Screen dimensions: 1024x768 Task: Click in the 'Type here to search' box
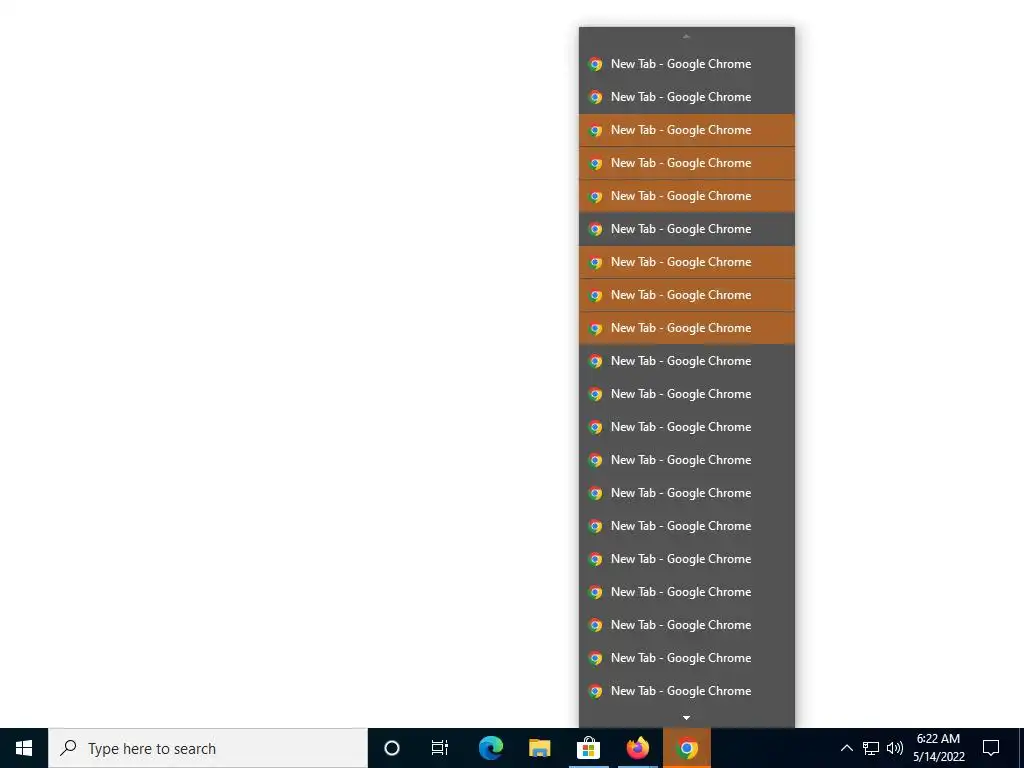point(208,748)
